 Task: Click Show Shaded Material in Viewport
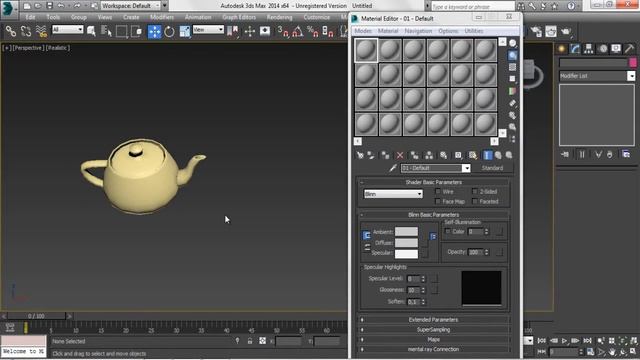click(x=473, y=156)
